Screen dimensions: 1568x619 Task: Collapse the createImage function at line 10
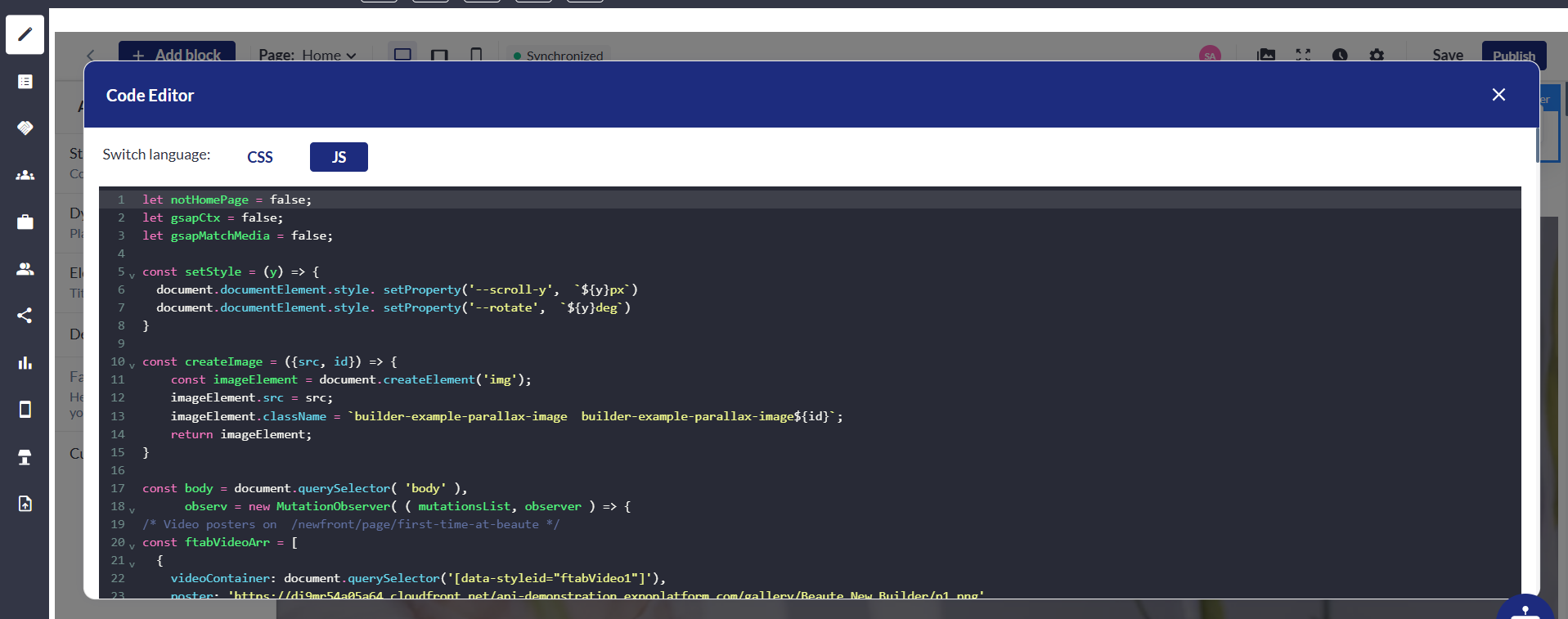pyautogui.click(x=132, y=366)
